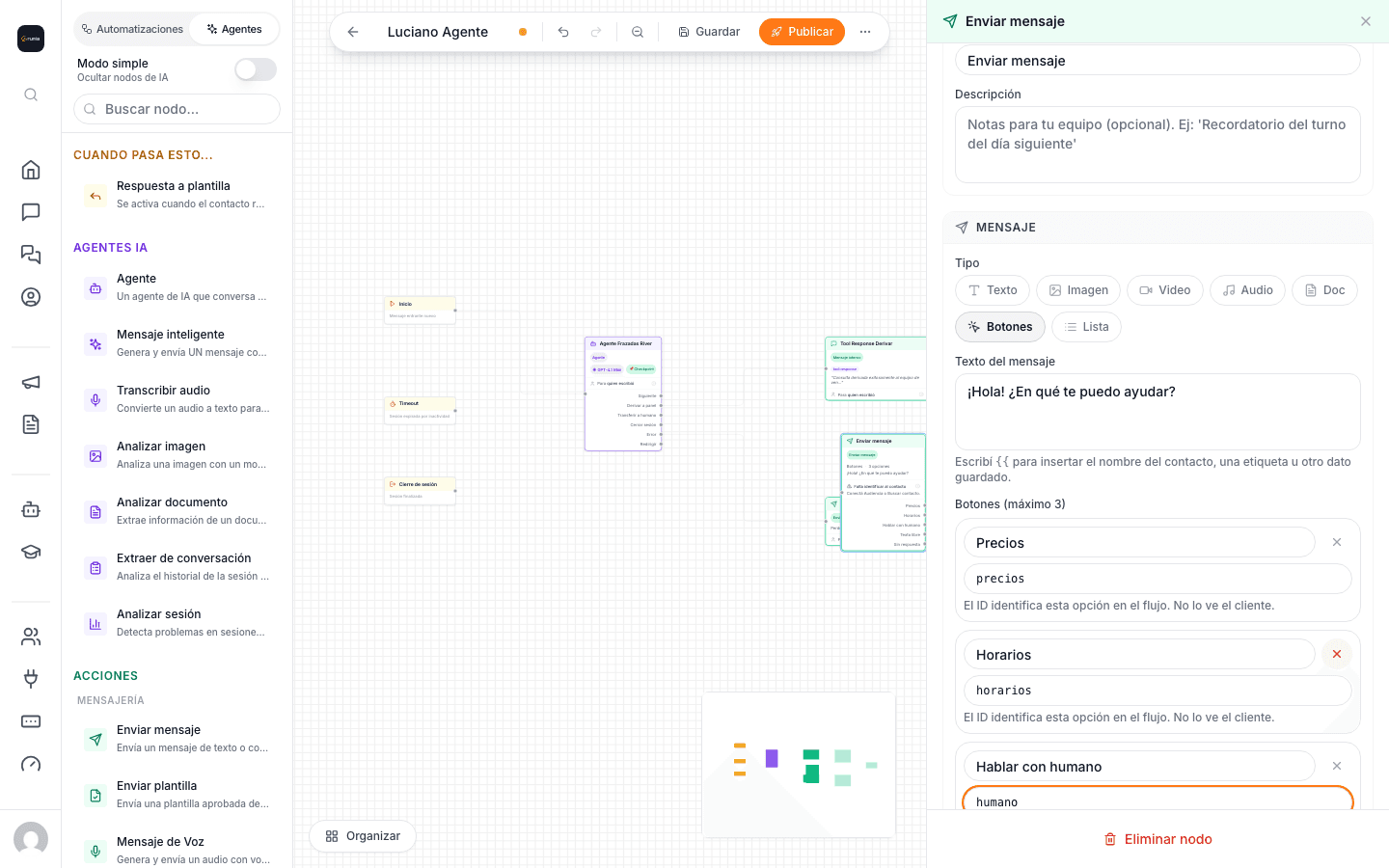This screenshot has height=868, width=1389.
Task: Click the node name field Enviar mensaje
Action: click(x=1157, y=61)
